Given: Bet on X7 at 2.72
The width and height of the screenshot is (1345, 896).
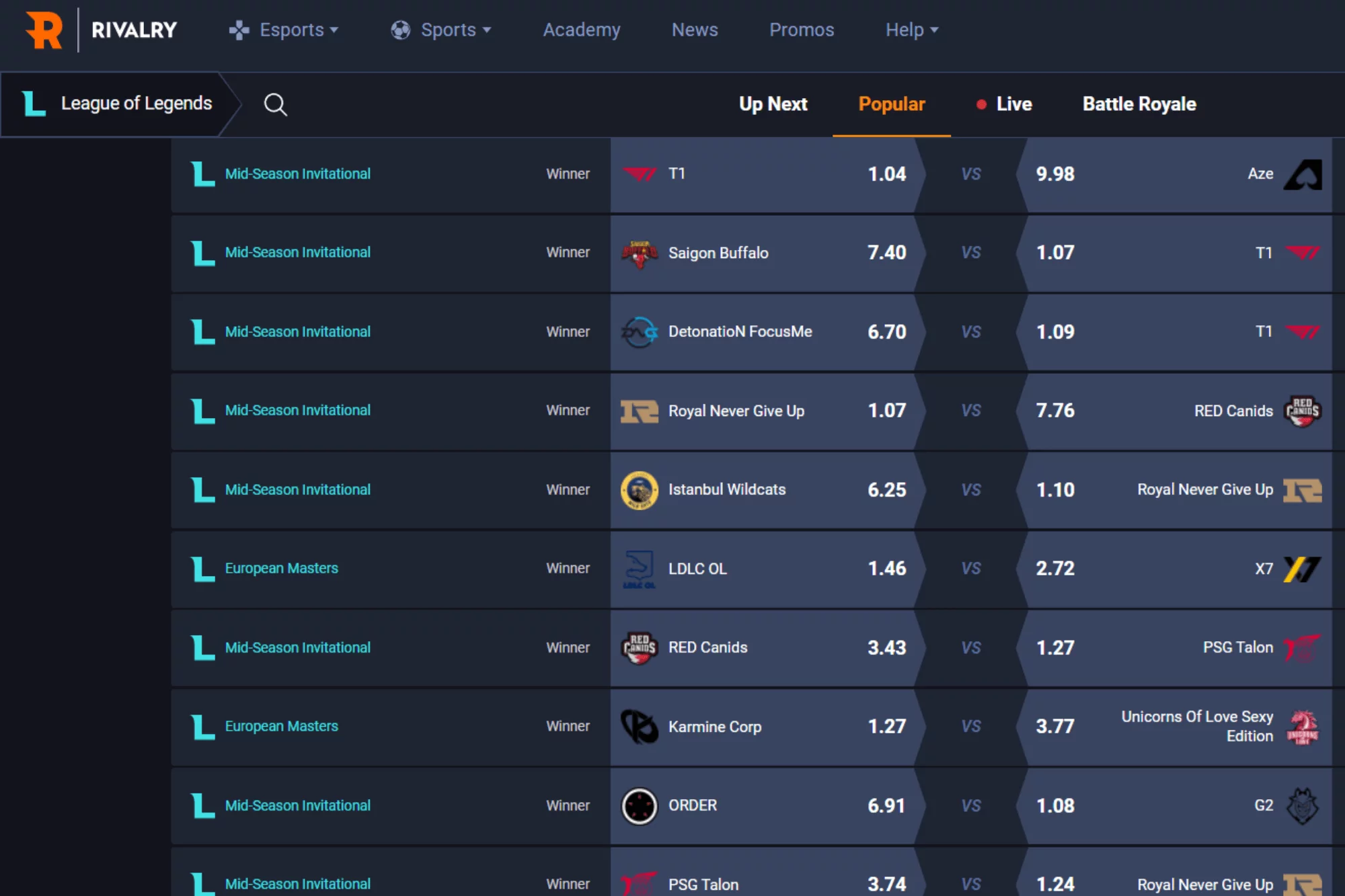Looking at the screenshot, I should click(1174, 569).
